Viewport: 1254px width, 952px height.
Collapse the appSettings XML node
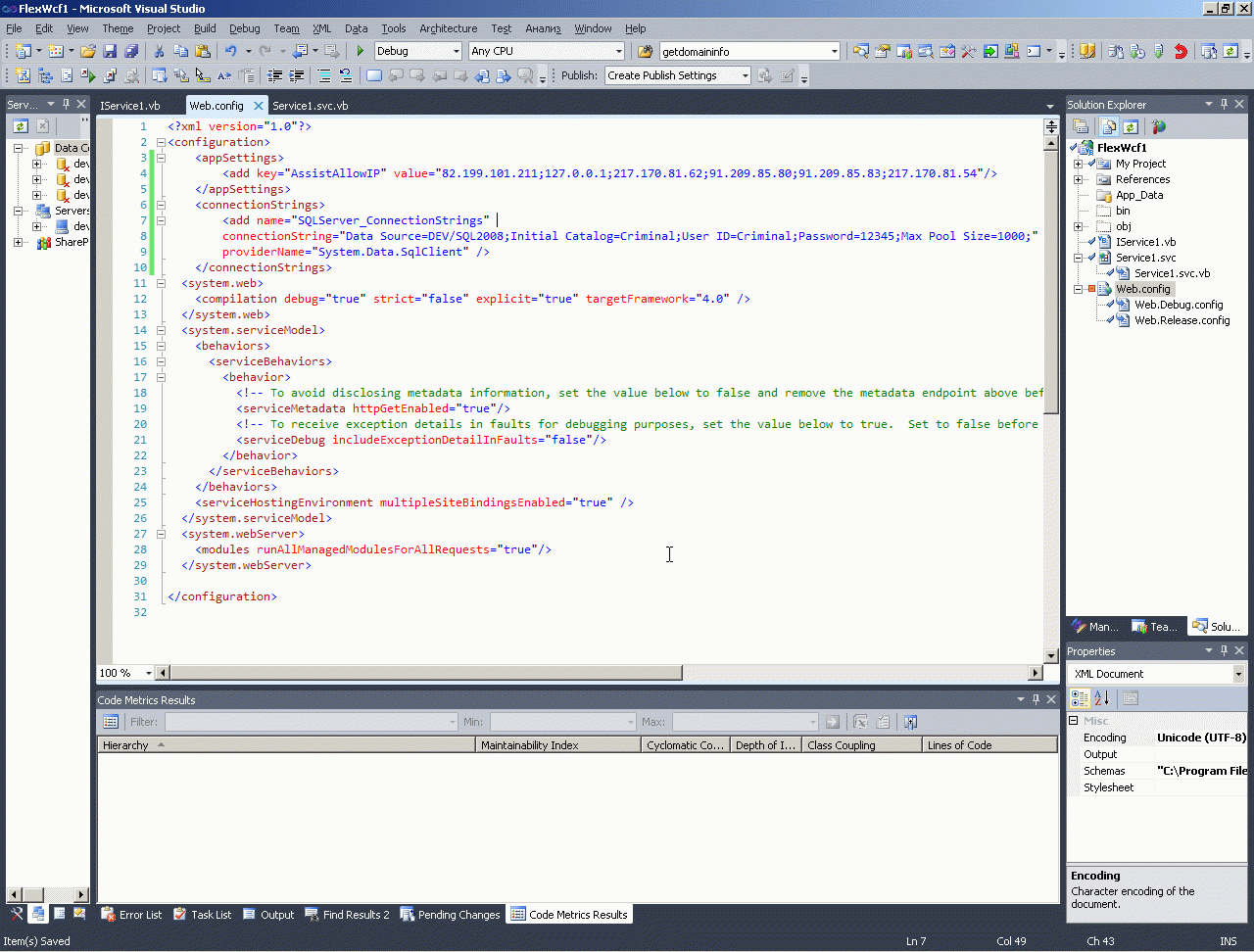[x=162, y=158]
